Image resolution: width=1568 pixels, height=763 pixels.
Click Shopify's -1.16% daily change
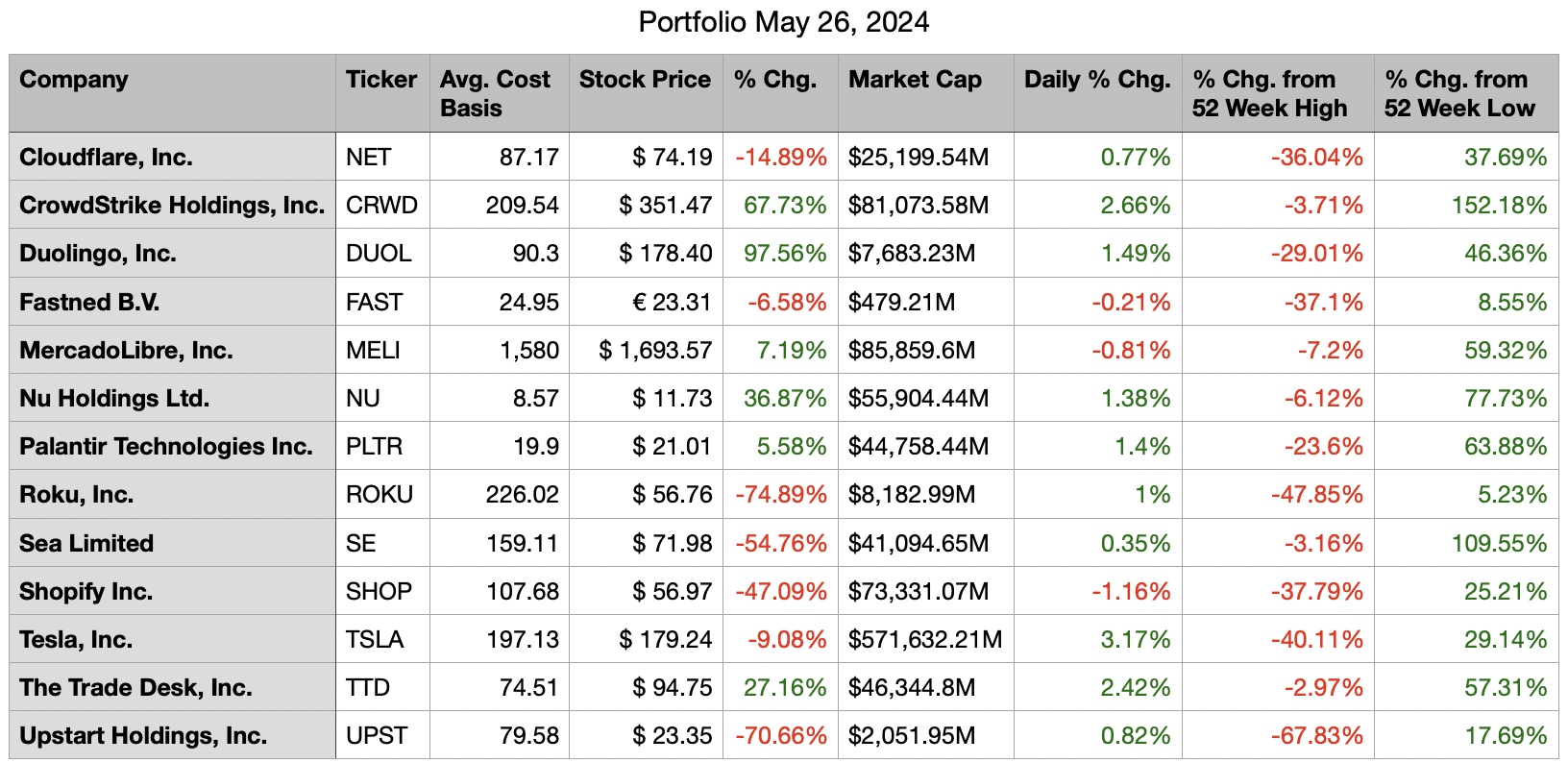[1130, 592]
